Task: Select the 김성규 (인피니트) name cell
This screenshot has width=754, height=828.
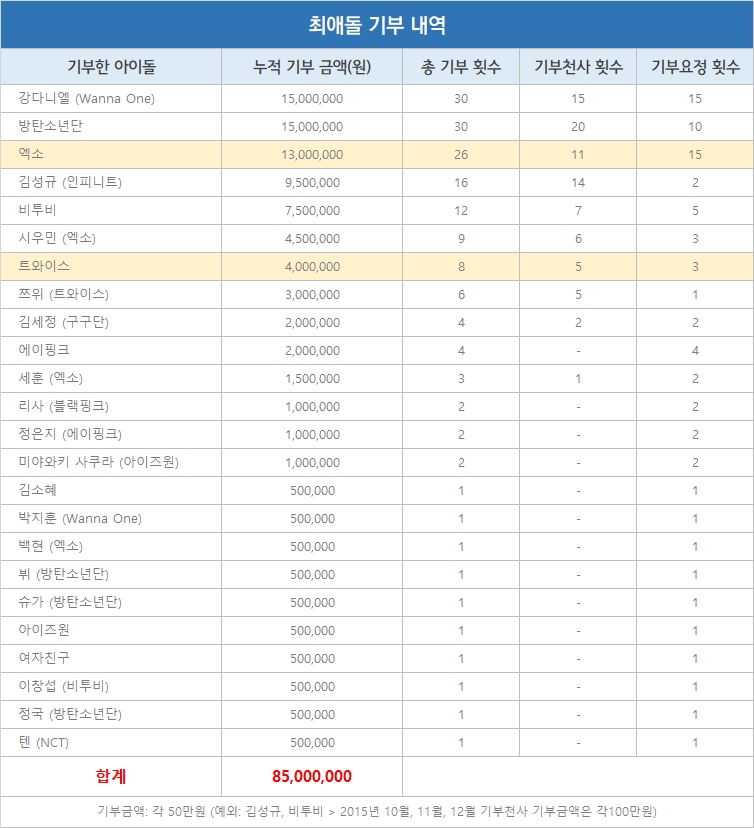Action: 70,183
